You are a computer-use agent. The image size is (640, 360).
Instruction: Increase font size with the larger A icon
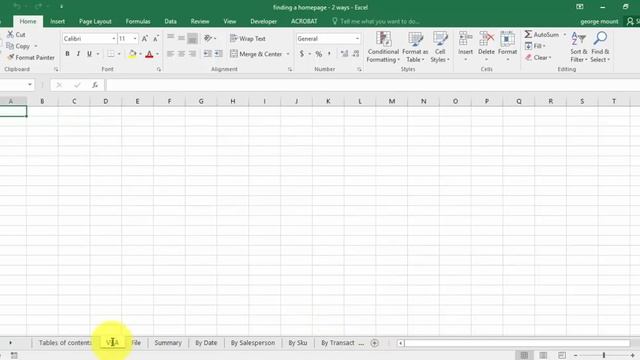[144, 39]
